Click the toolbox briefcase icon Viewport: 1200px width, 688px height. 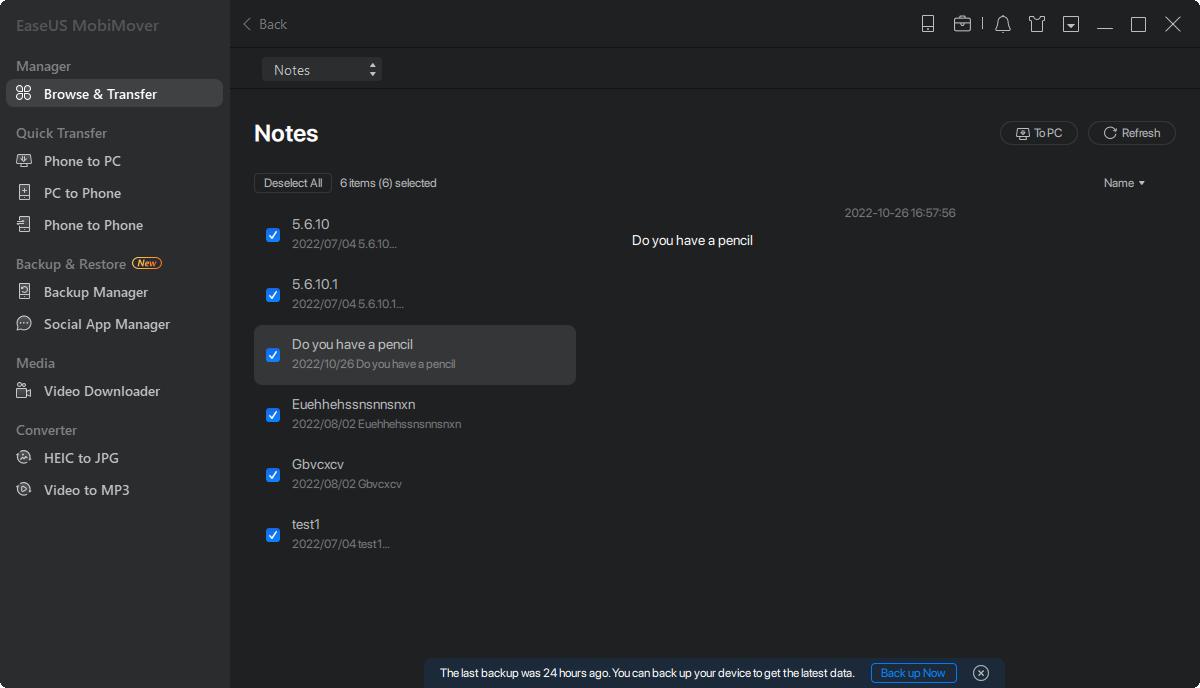pos(962,24)
